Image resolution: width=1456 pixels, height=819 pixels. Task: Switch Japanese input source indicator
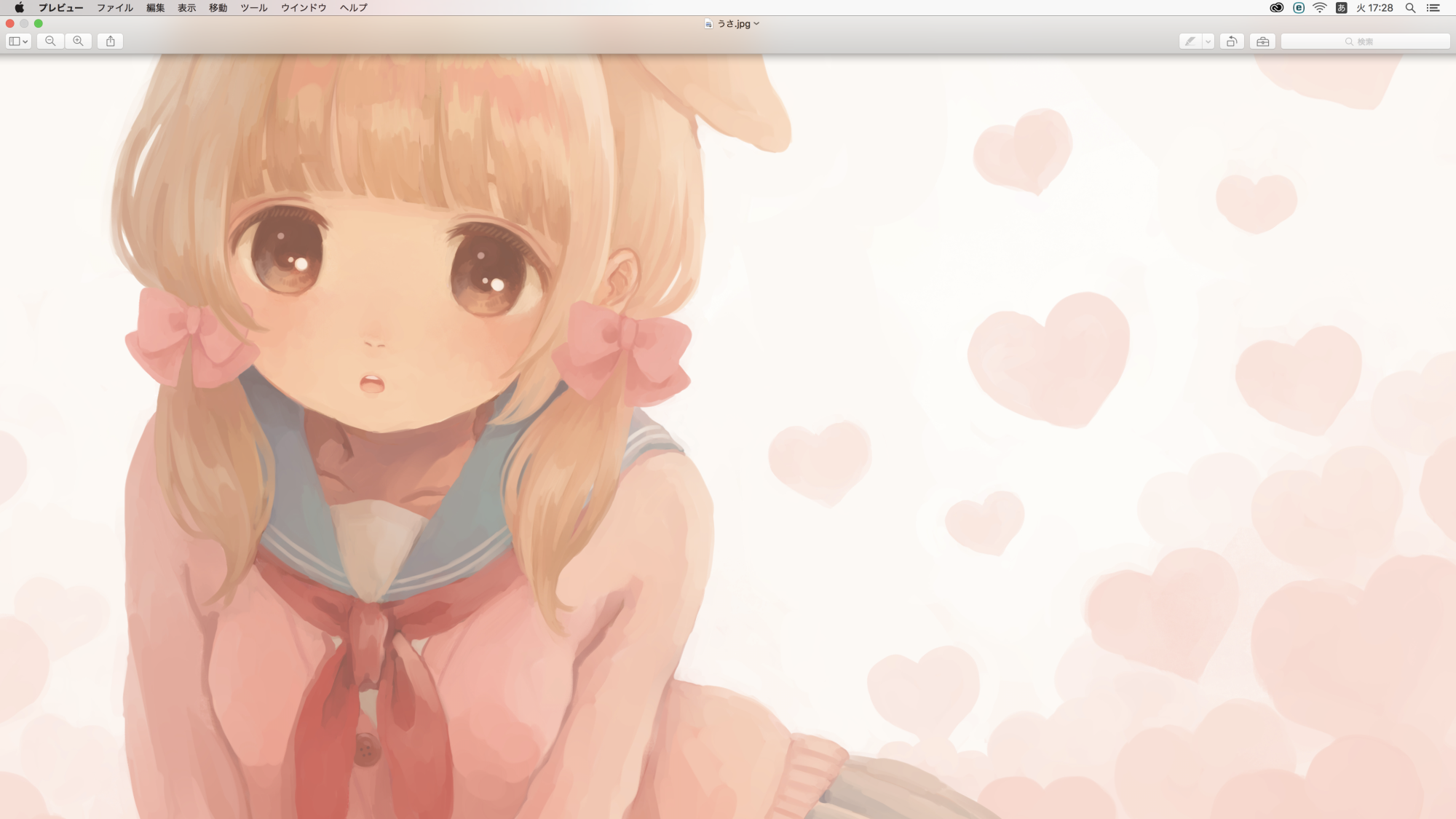tap(1341, 8)
